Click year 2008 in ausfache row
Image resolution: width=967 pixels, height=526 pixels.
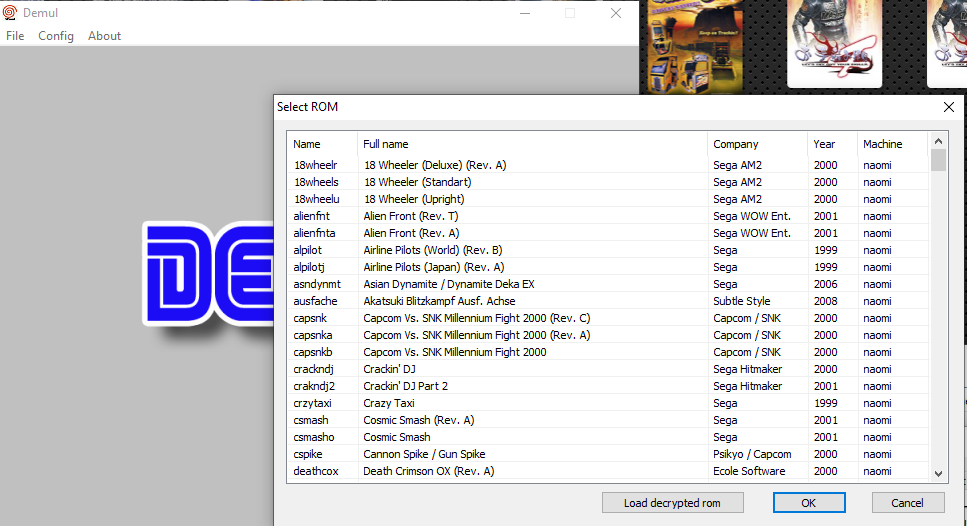tap(825, 301)
